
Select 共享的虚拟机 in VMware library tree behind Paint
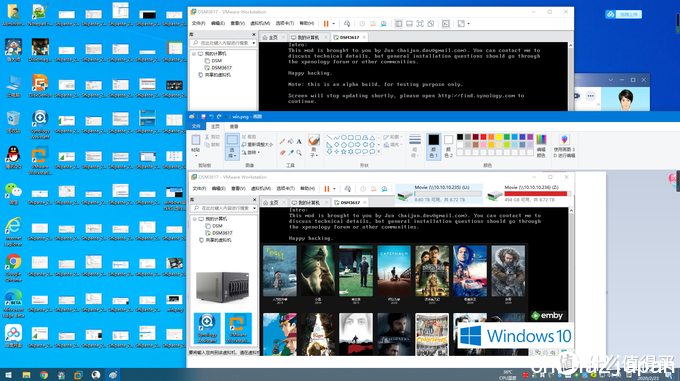click(x=218, y=75)
